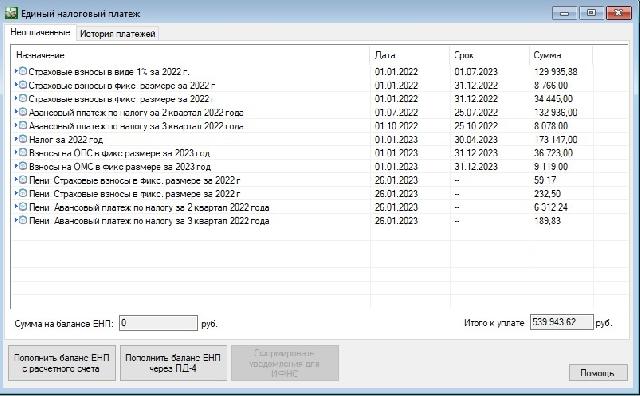Click 'Пополнить баланс ЕНП с расчетного счета' button
Viewport: 640px width, 396px height.
(62, 363)
